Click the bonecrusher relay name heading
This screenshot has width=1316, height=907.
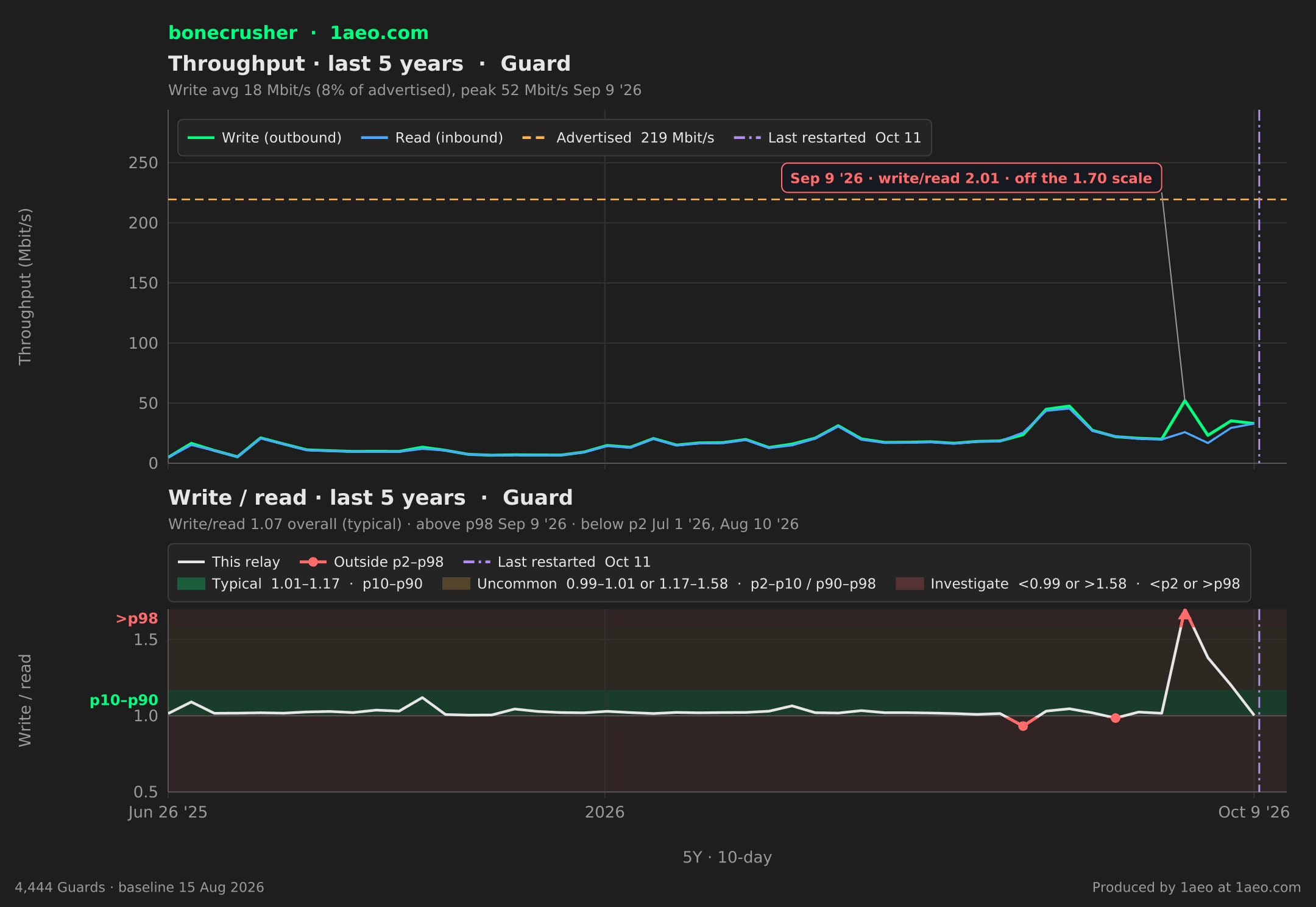(x=233, y=33)
